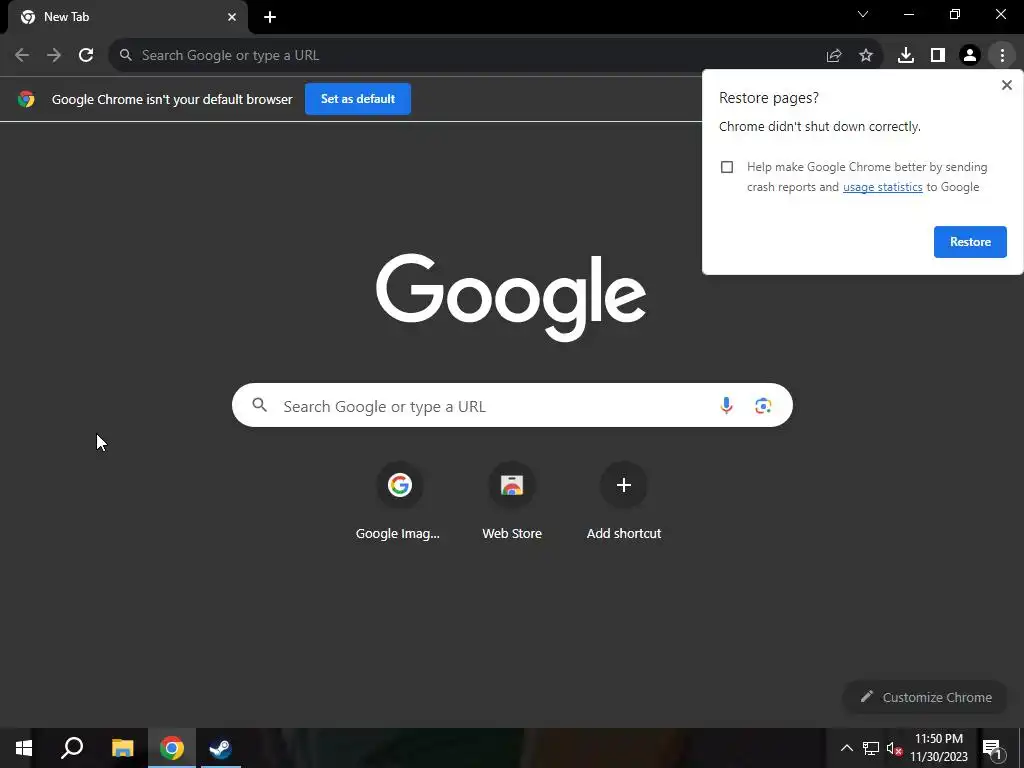Open the tab search chevron
This screenshot has height=768, width=1024.
(x=863, y=14)
